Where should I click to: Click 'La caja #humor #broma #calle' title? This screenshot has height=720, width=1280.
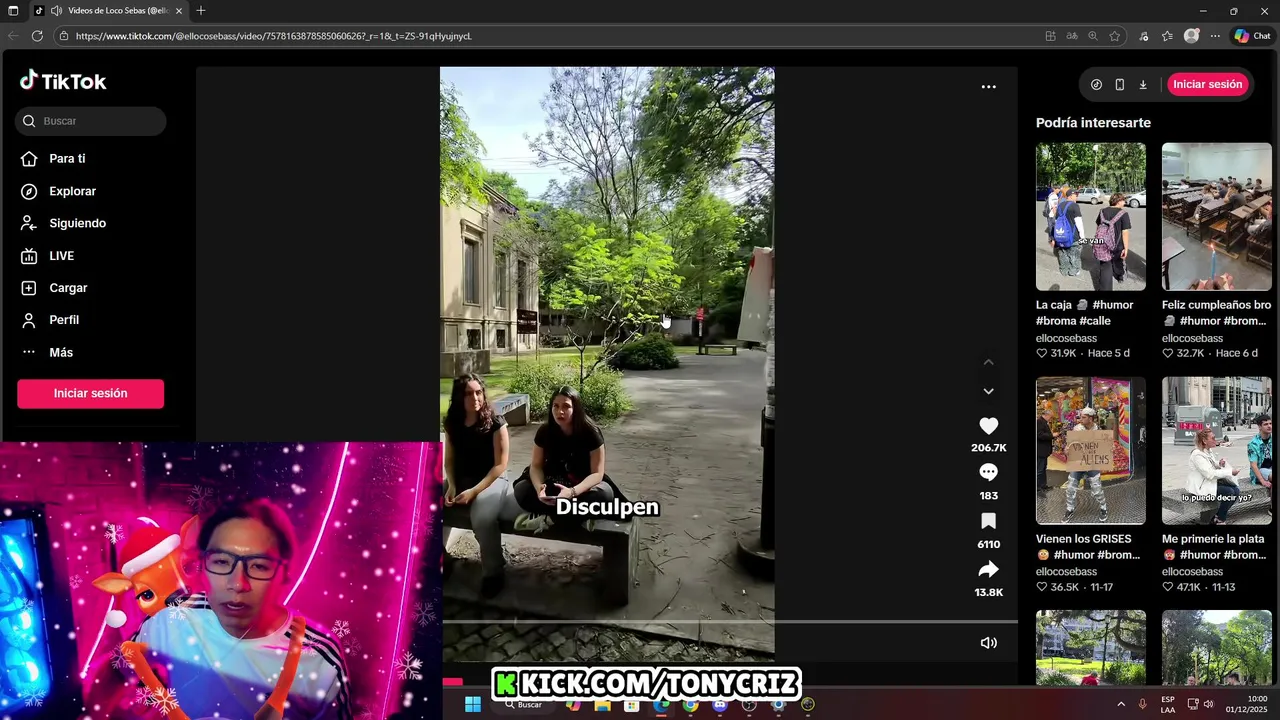(1085, 313)
